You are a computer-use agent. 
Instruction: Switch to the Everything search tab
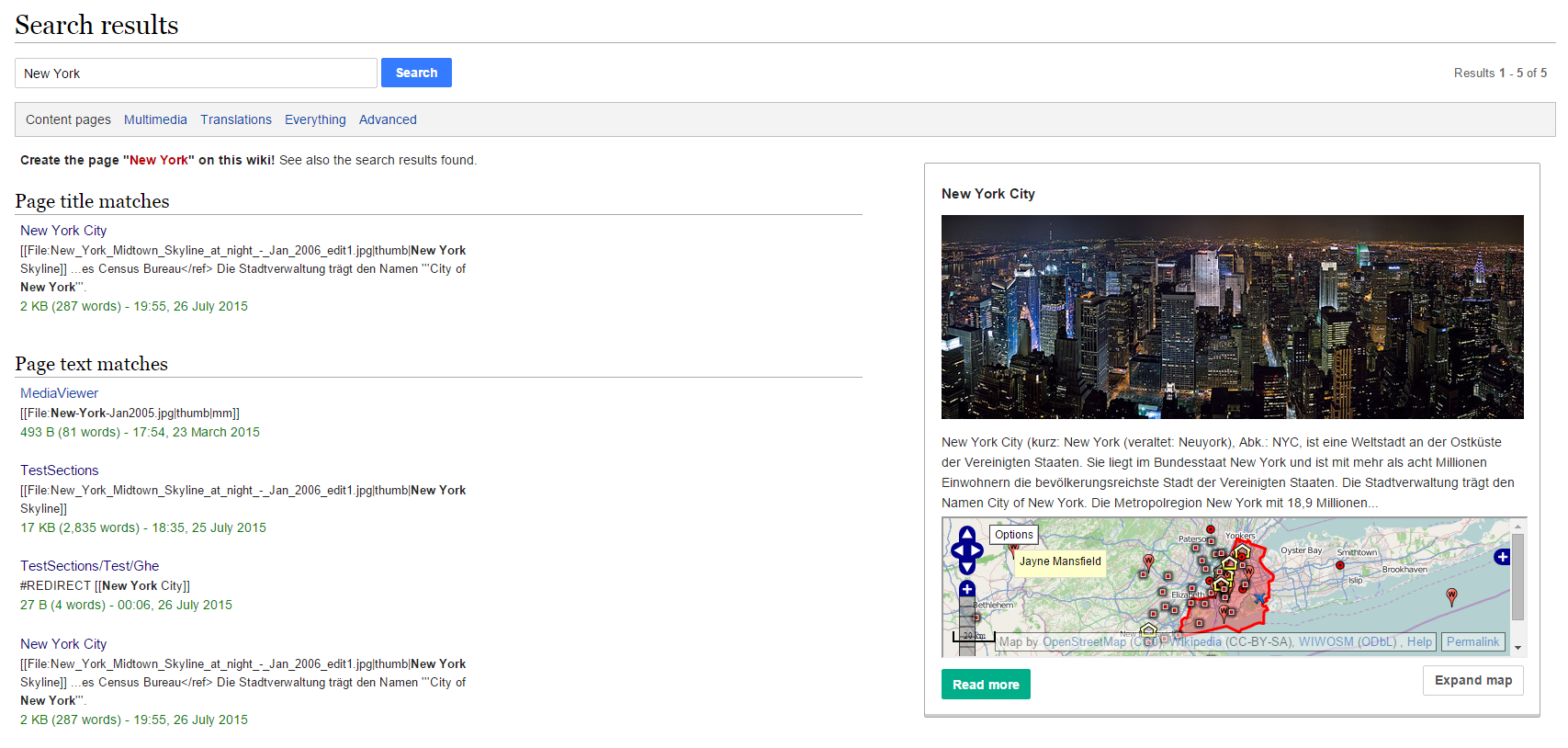pos(315,119)
